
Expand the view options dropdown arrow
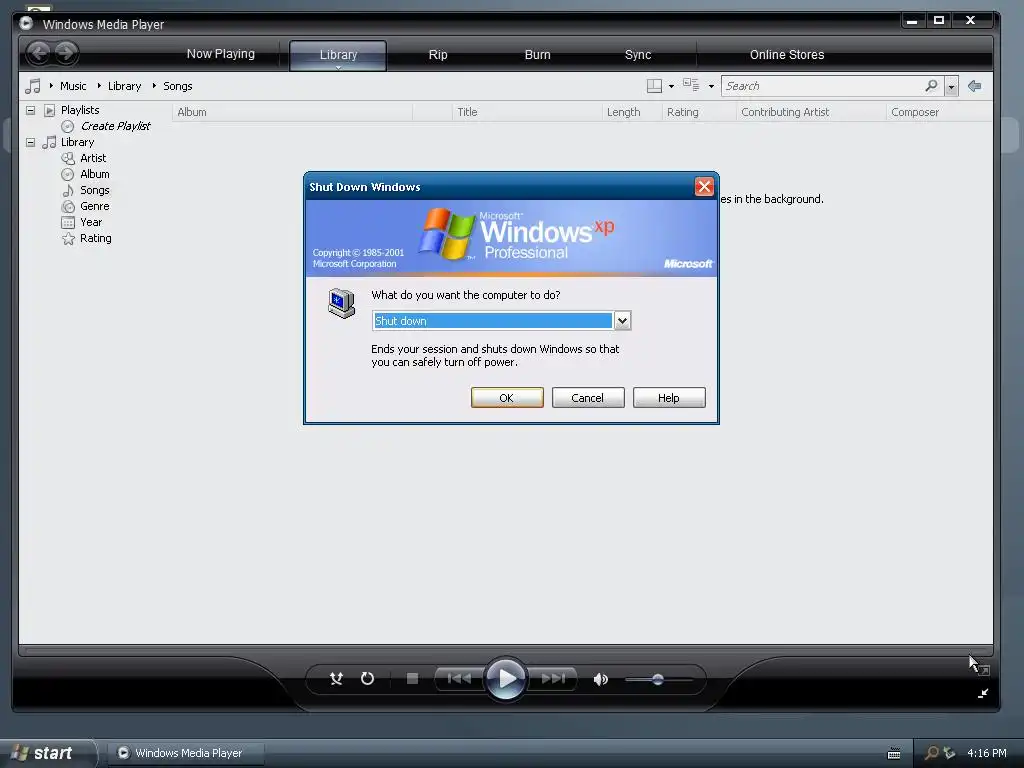(x=711, y=86)
